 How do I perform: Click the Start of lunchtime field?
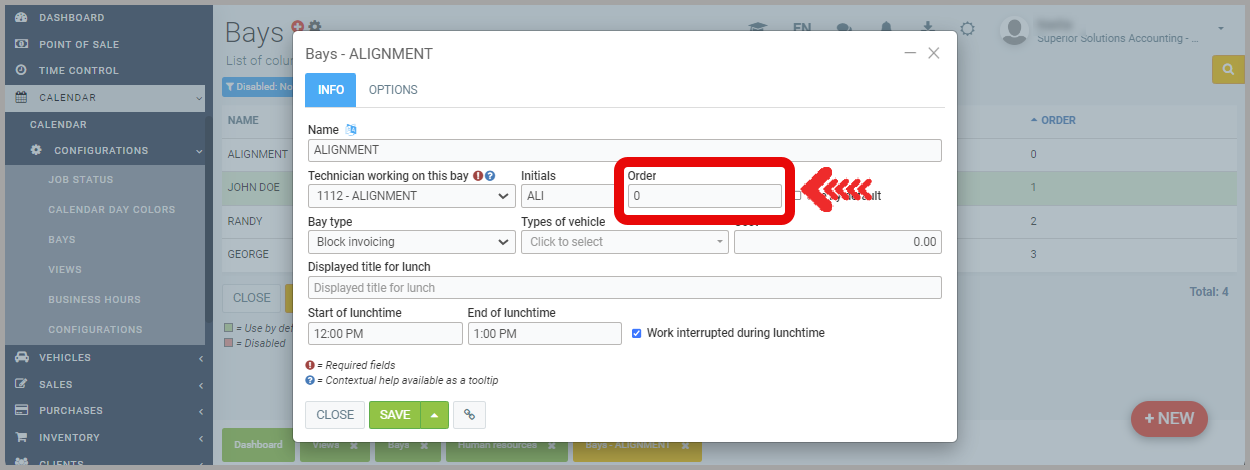[385, 333]
